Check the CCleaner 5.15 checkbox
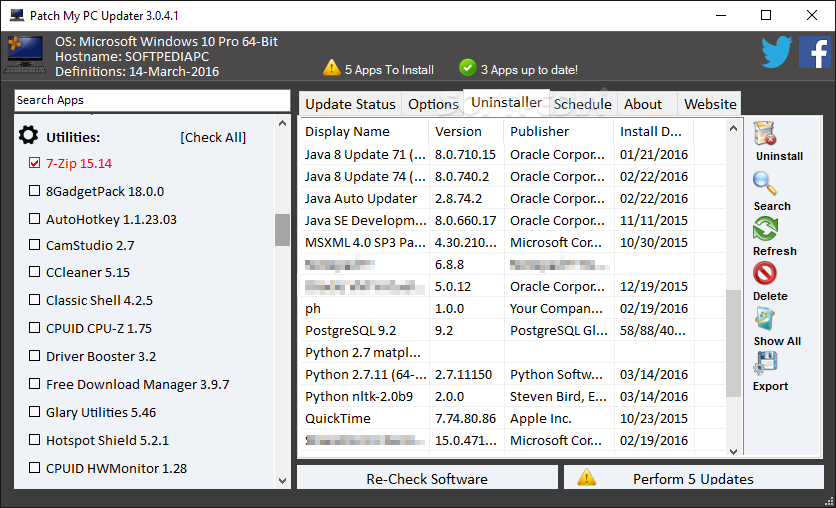This screenshot has height=508, width=836. click(34, 272)
